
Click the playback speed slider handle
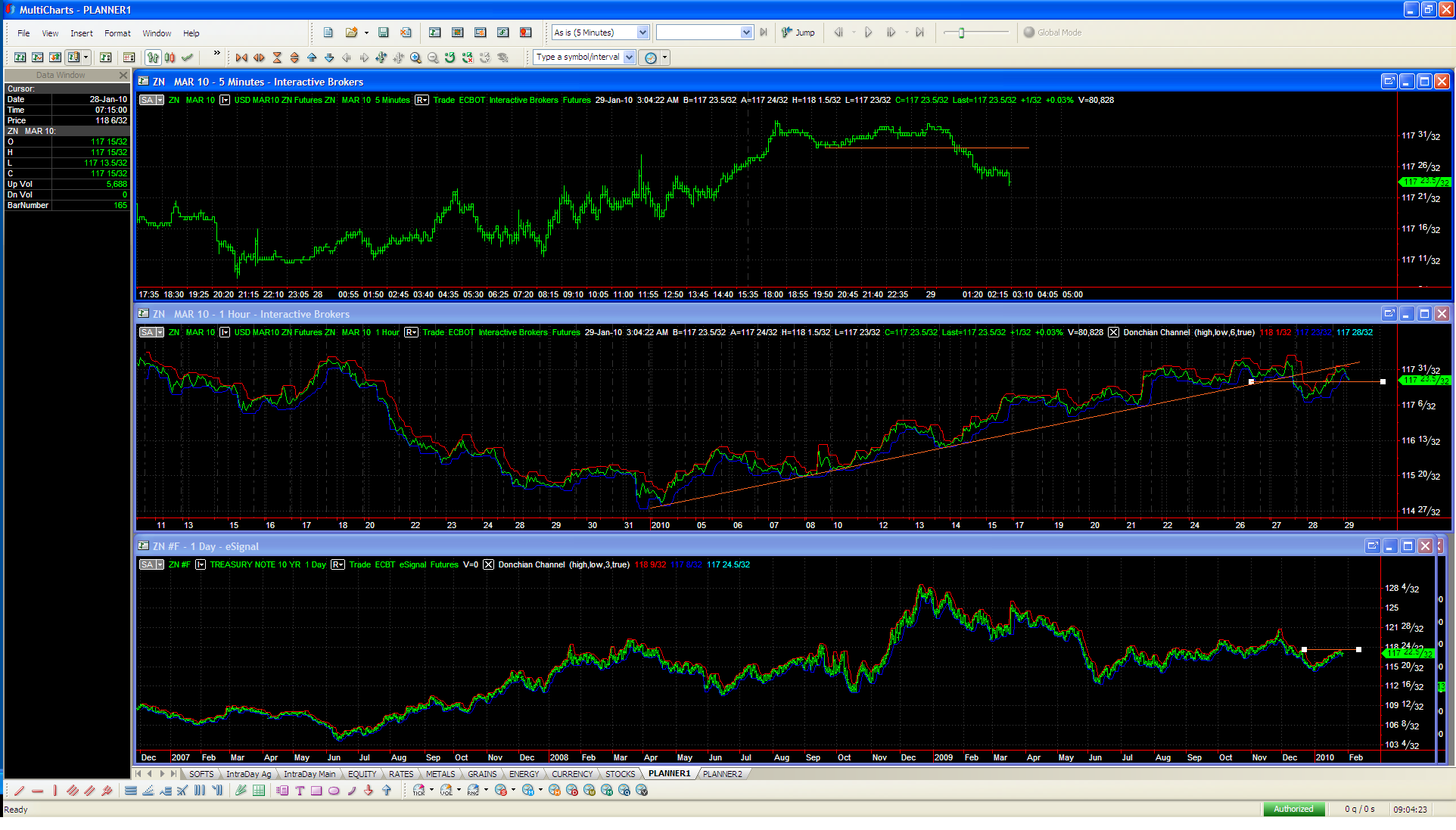(961, 33)
